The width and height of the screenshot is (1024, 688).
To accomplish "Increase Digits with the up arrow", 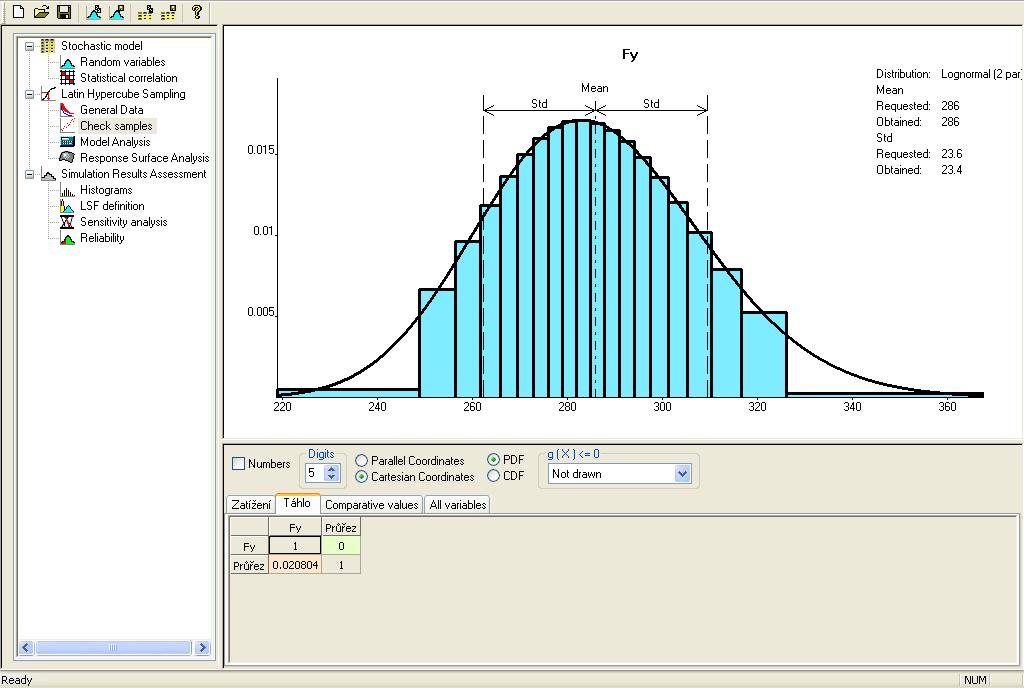I will pos(331,469).
